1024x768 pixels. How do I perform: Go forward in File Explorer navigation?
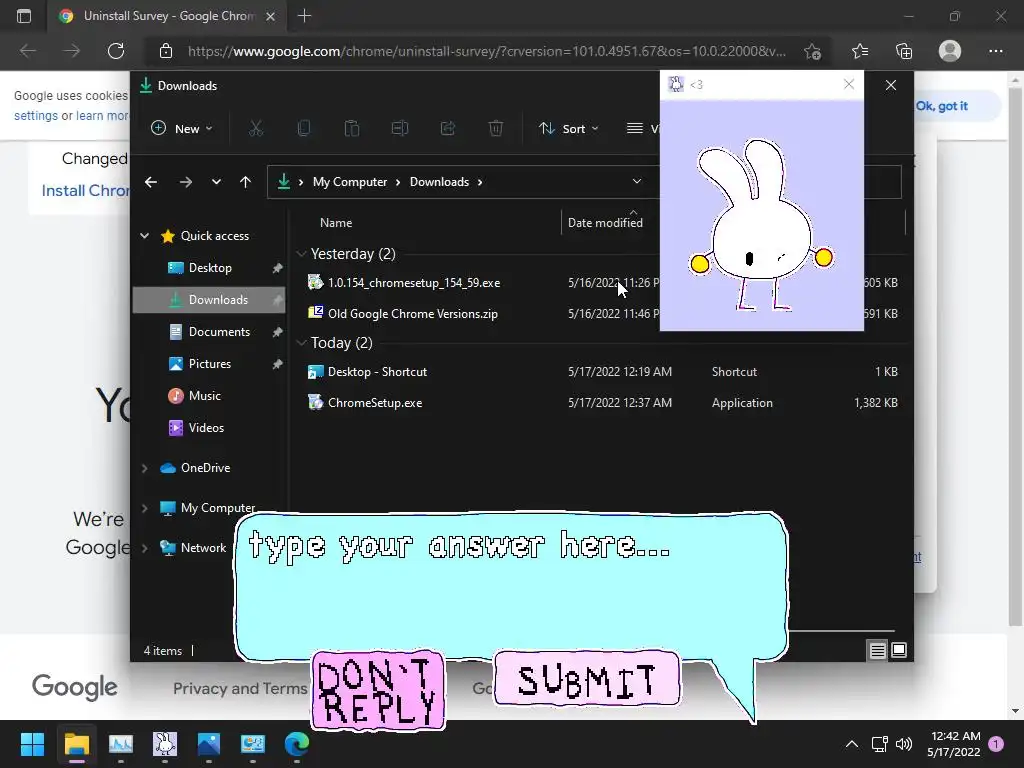[186, 182]
